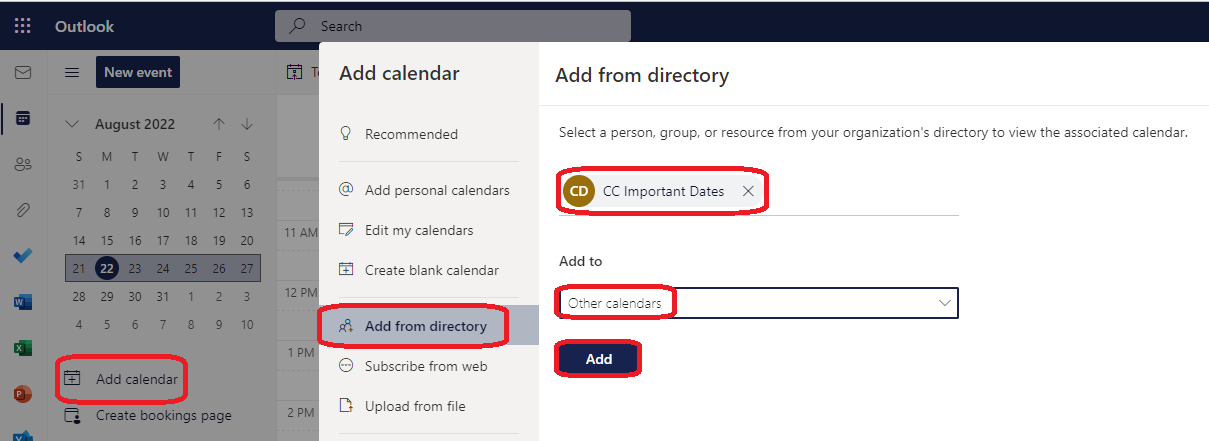Screen dimensions: 1209x441
Task: Click the New event button
Action: click(138, 72)
